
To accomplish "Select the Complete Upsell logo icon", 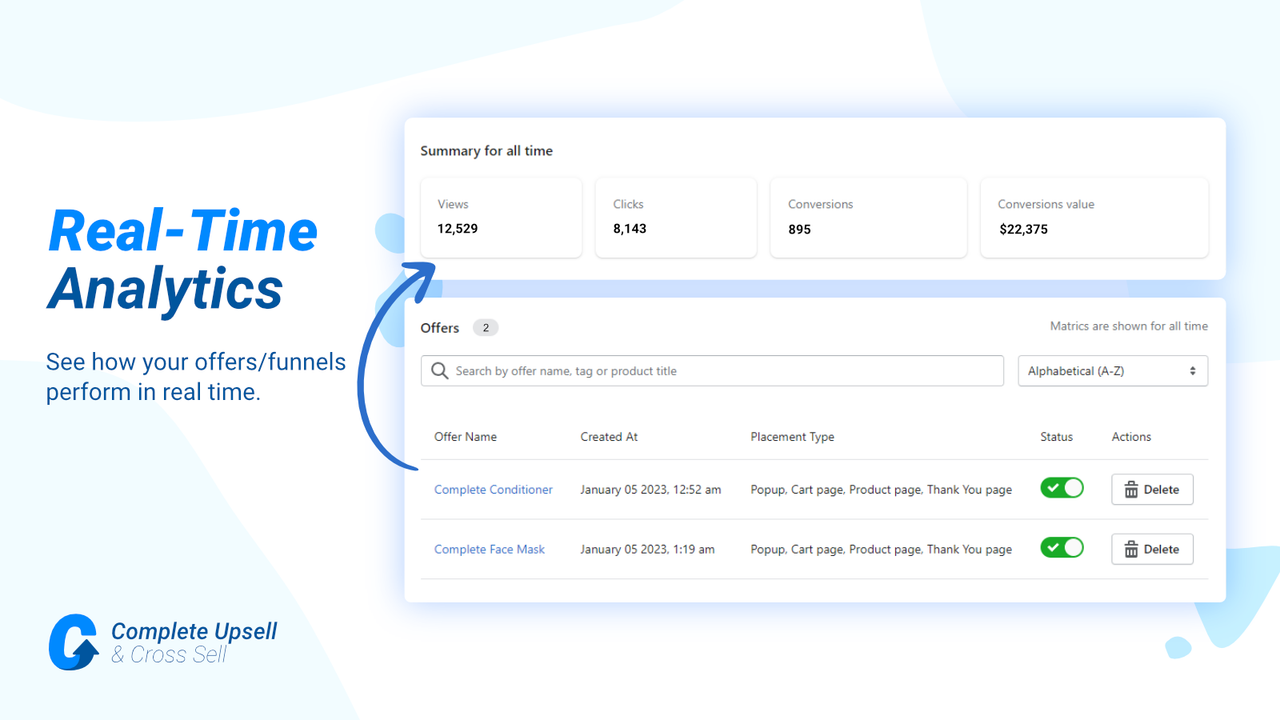I will tap(72, 643).
